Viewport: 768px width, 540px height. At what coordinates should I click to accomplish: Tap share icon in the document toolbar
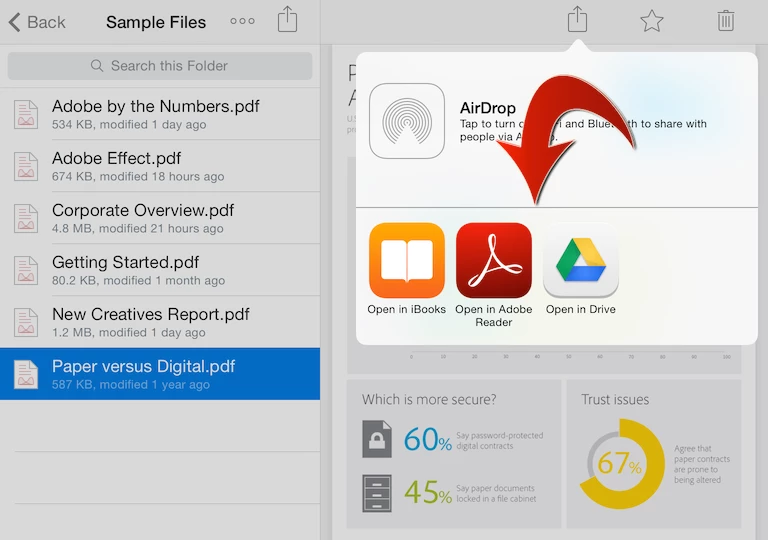[x=577, y=20]
